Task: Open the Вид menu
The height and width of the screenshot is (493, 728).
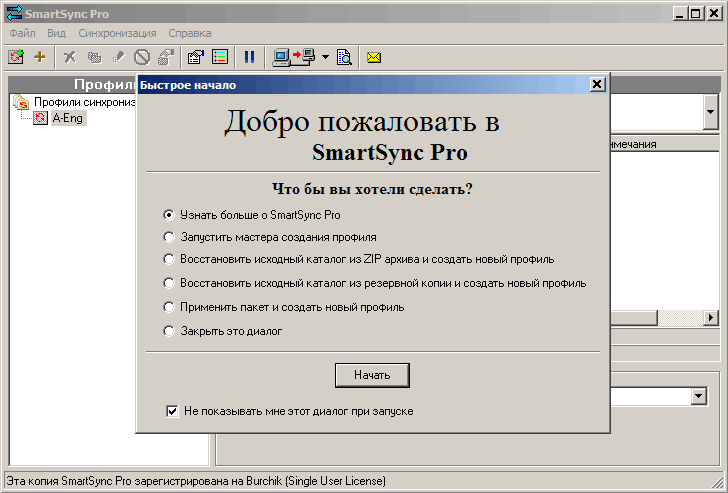Action: pos(56,33)
